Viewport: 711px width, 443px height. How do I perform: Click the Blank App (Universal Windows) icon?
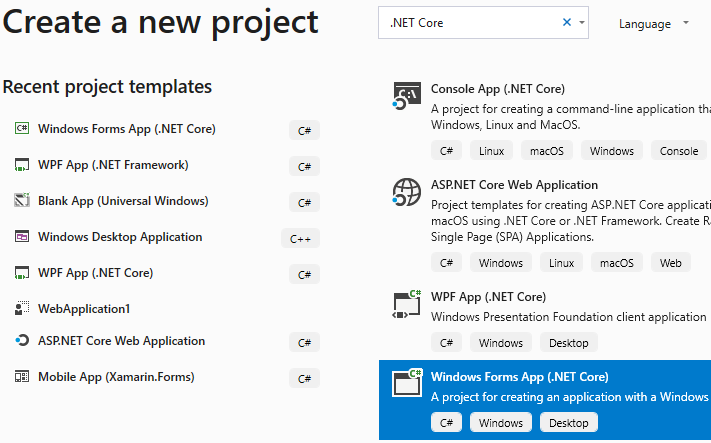pos(22,201)
